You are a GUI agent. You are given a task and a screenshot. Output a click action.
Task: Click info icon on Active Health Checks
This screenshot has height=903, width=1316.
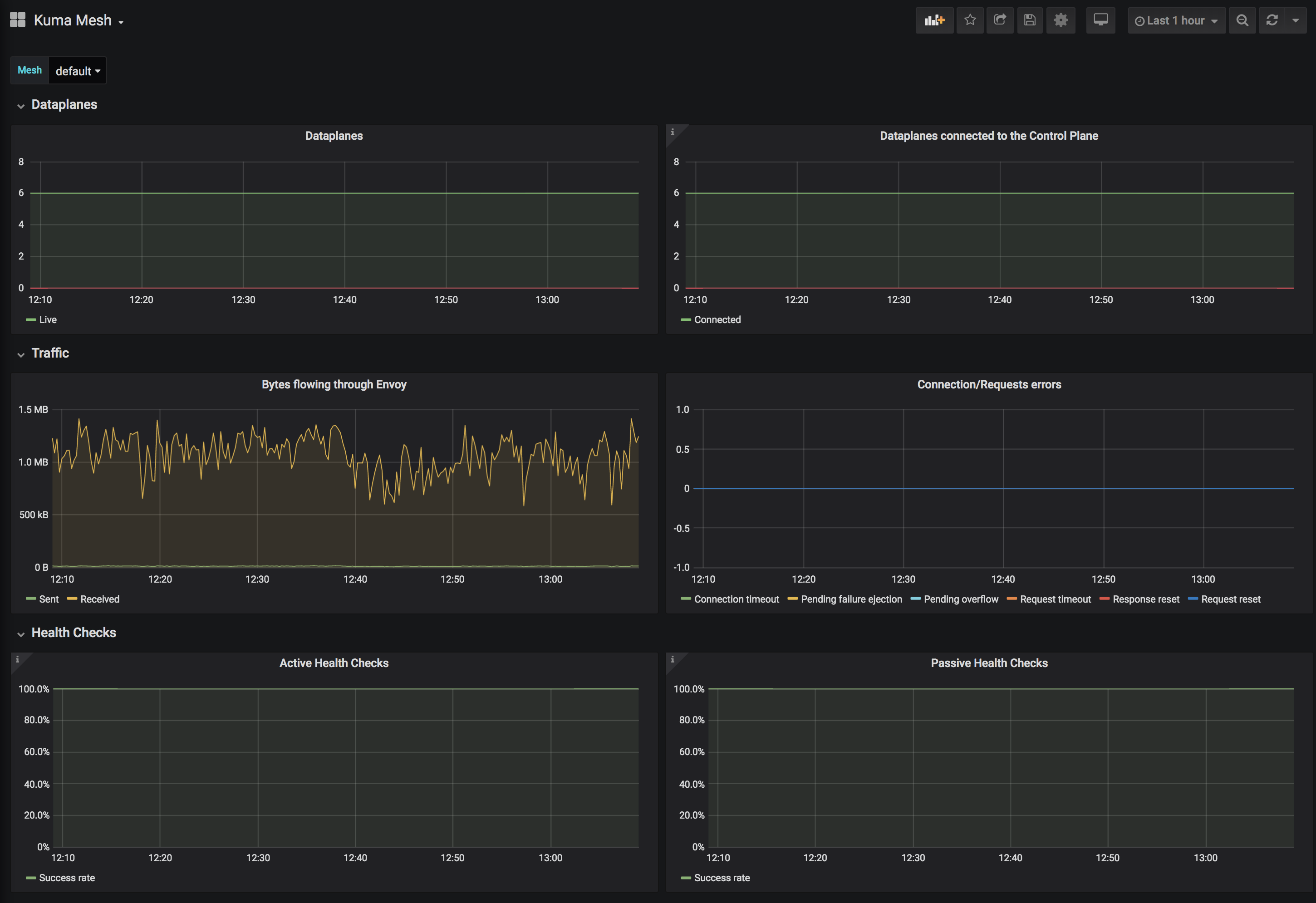click(18, 659)
